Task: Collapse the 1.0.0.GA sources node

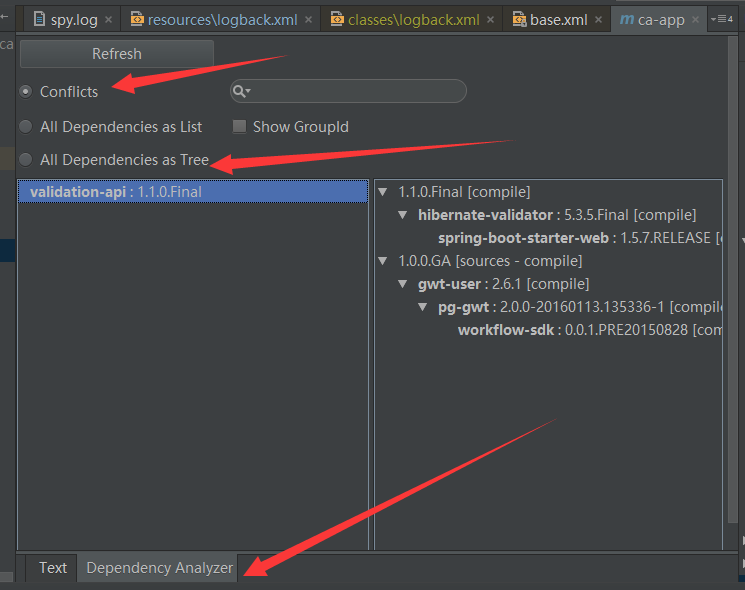Action: (384, 261)
